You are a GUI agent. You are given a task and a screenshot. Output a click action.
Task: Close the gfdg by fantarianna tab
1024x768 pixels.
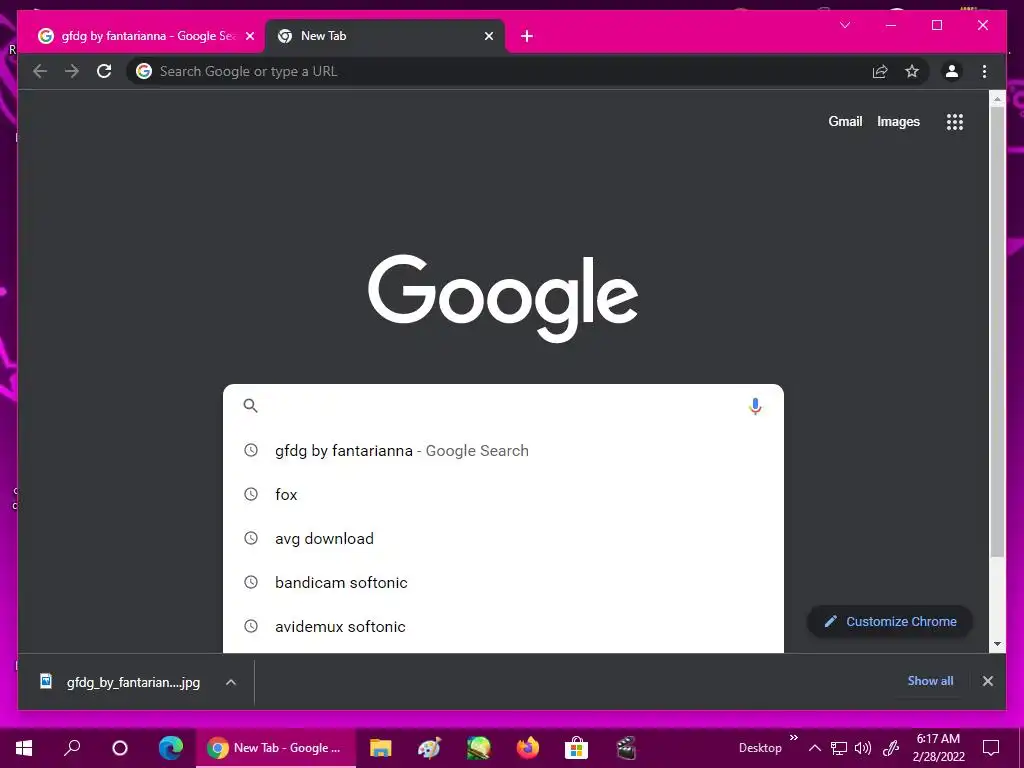coord(249,36)
